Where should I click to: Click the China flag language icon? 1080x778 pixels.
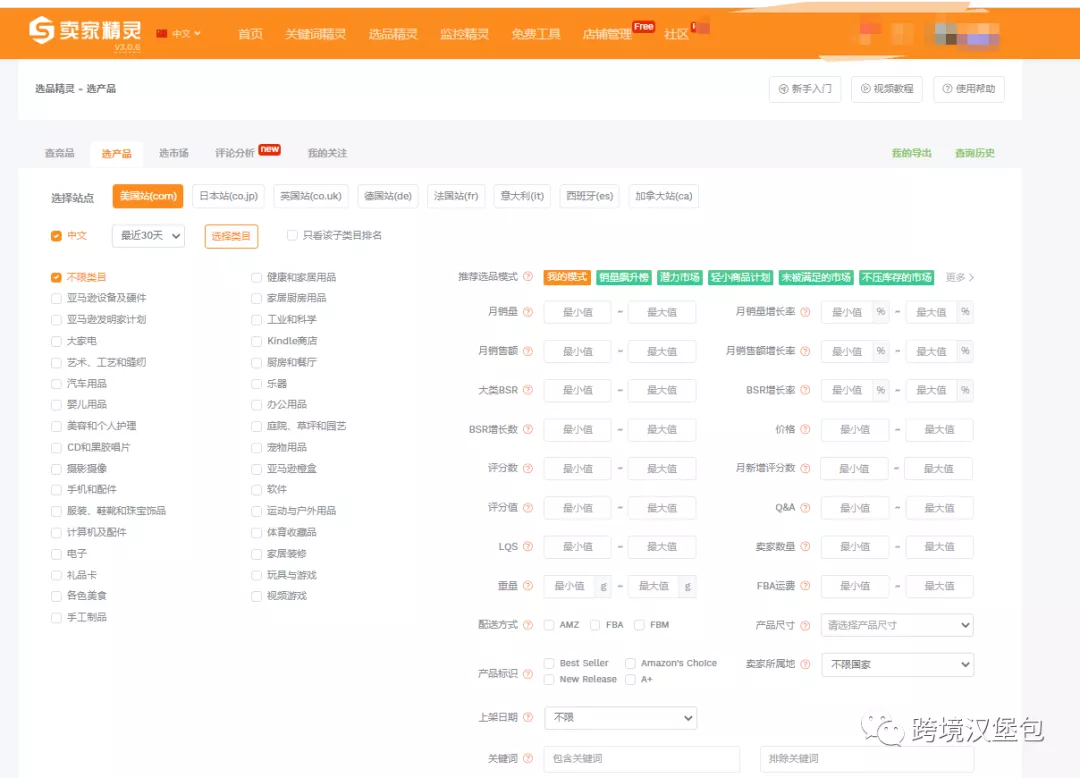click(x=161, y=33)
